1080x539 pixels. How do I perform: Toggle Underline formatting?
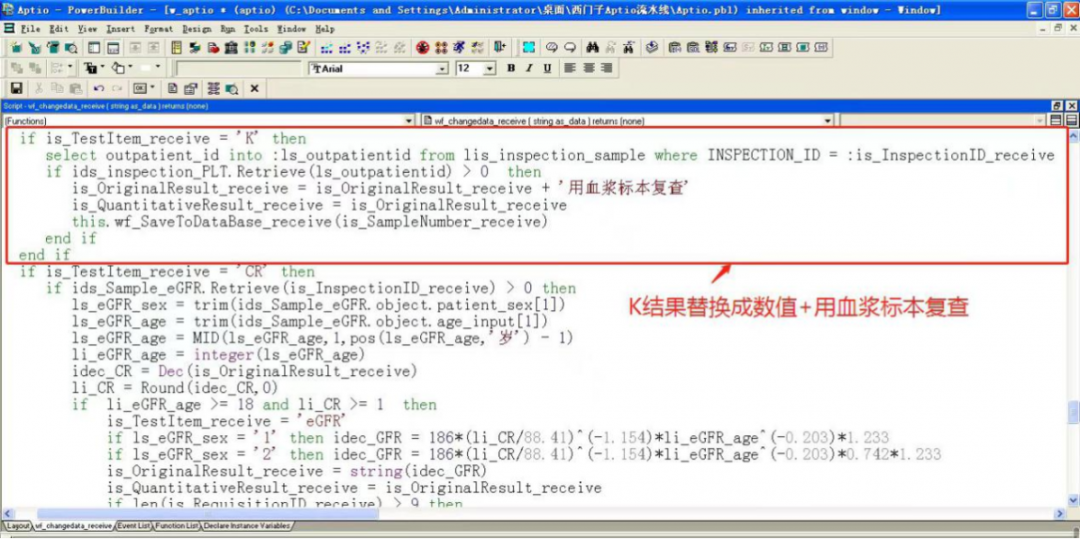(x=547, y=68)
